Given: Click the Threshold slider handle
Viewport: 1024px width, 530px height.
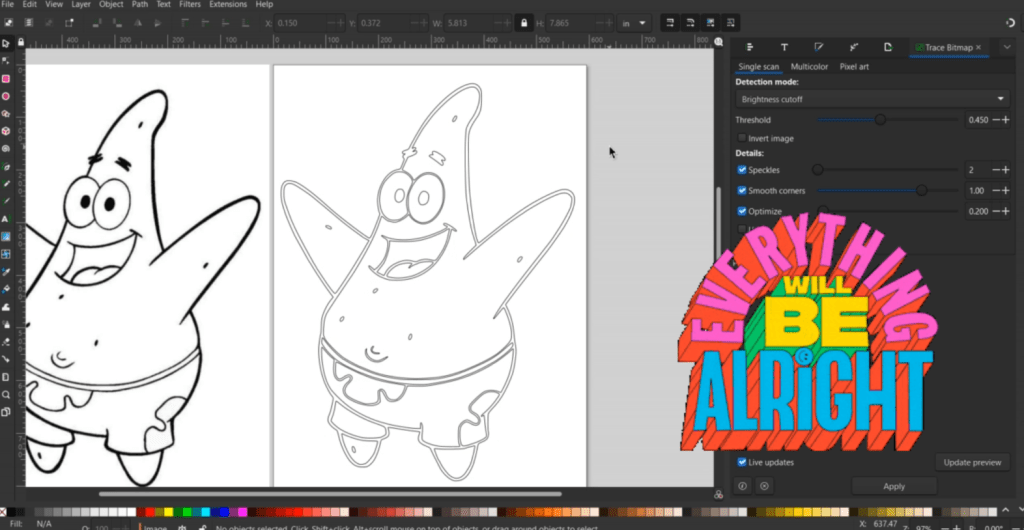Looking at the screenshot, I should (880, 120).
